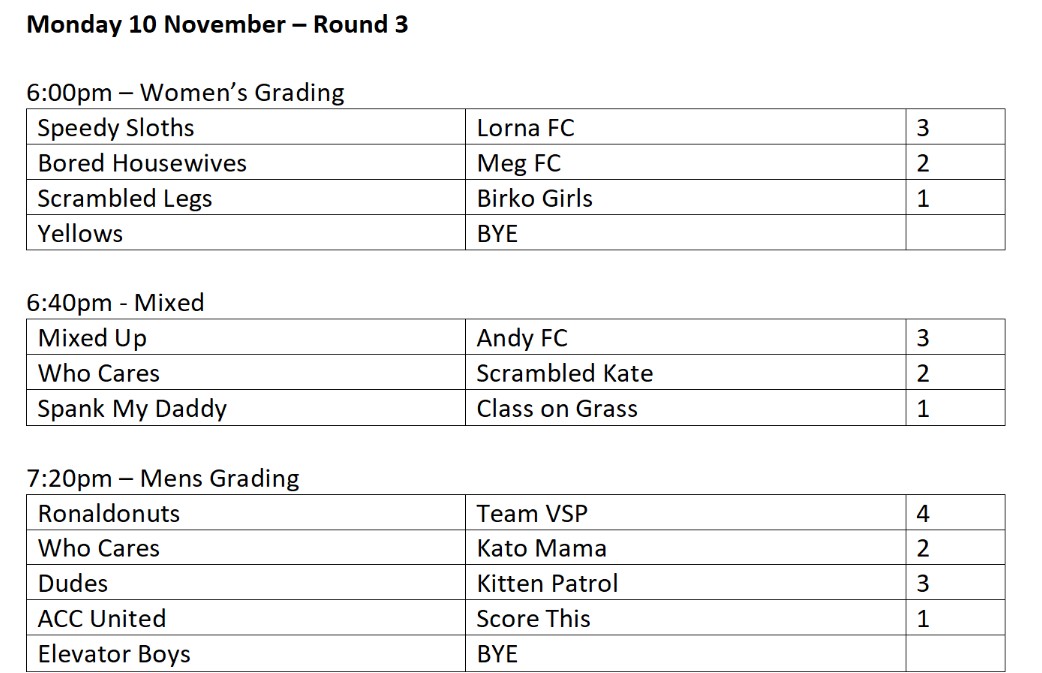Click the "6:00pm – Women's Grading" heading
This screenshot has width=1042, height=673.
coord(185,93)
